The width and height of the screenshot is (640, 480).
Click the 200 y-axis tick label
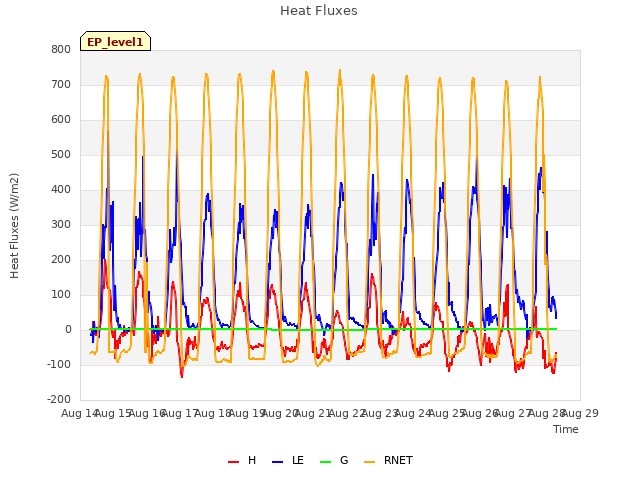pos(61,260)
